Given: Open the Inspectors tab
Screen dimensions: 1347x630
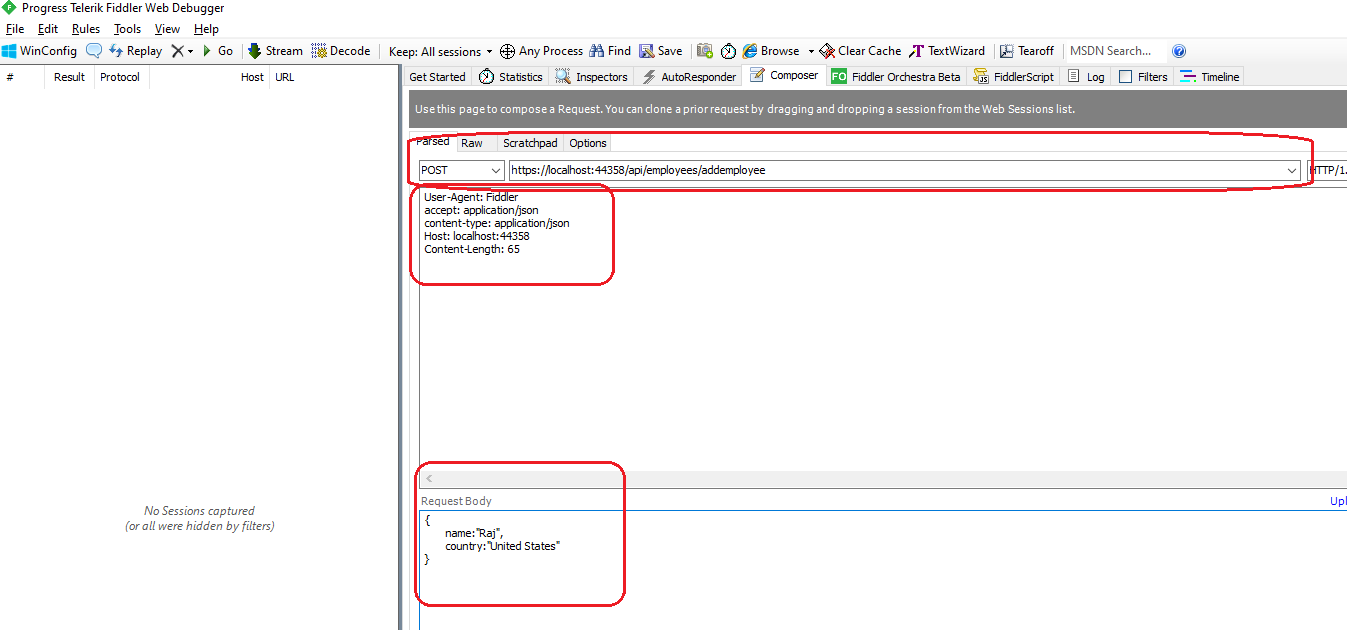Looking at the screenshot, I should coord(592,77).
